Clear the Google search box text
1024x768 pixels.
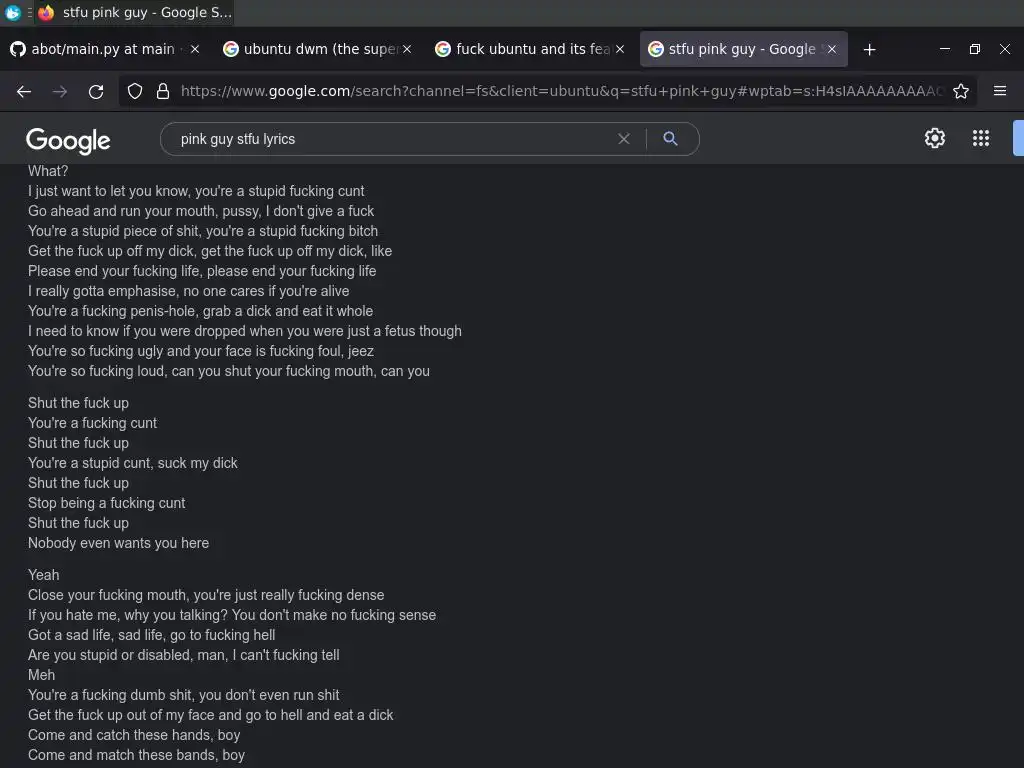pos(624,138)
